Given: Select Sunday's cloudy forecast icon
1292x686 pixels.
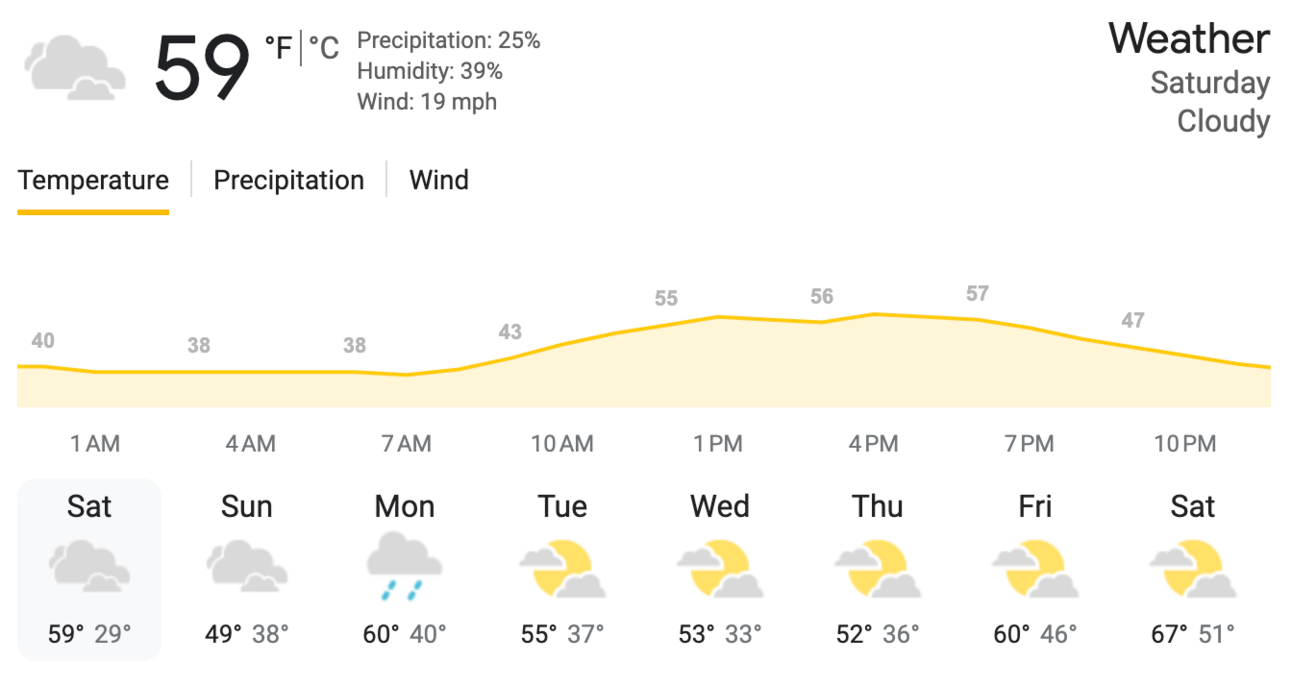Looking at the screenshot, I should (247, 566).
